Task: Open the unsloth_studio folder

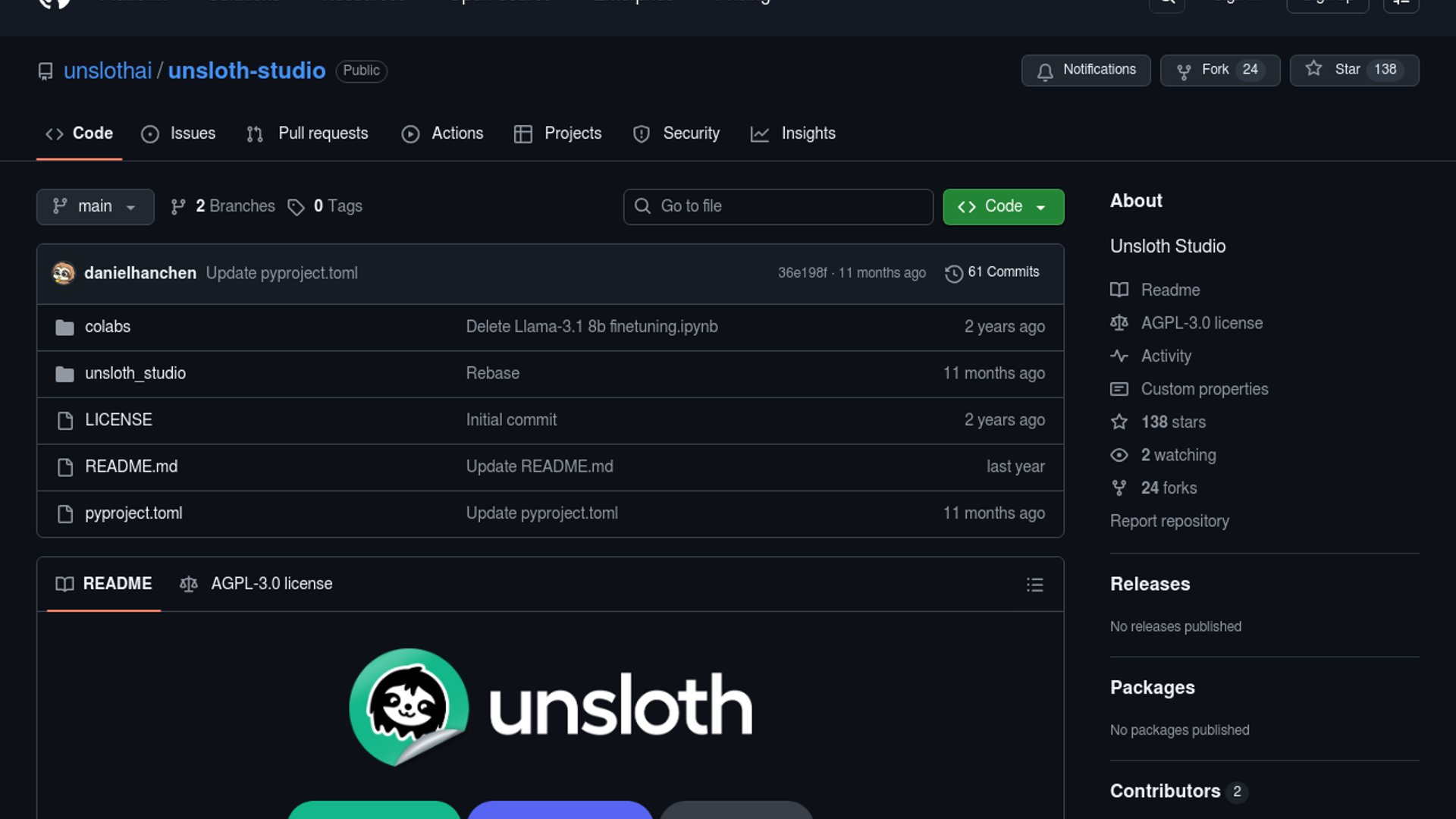Action: pos(135,374)
